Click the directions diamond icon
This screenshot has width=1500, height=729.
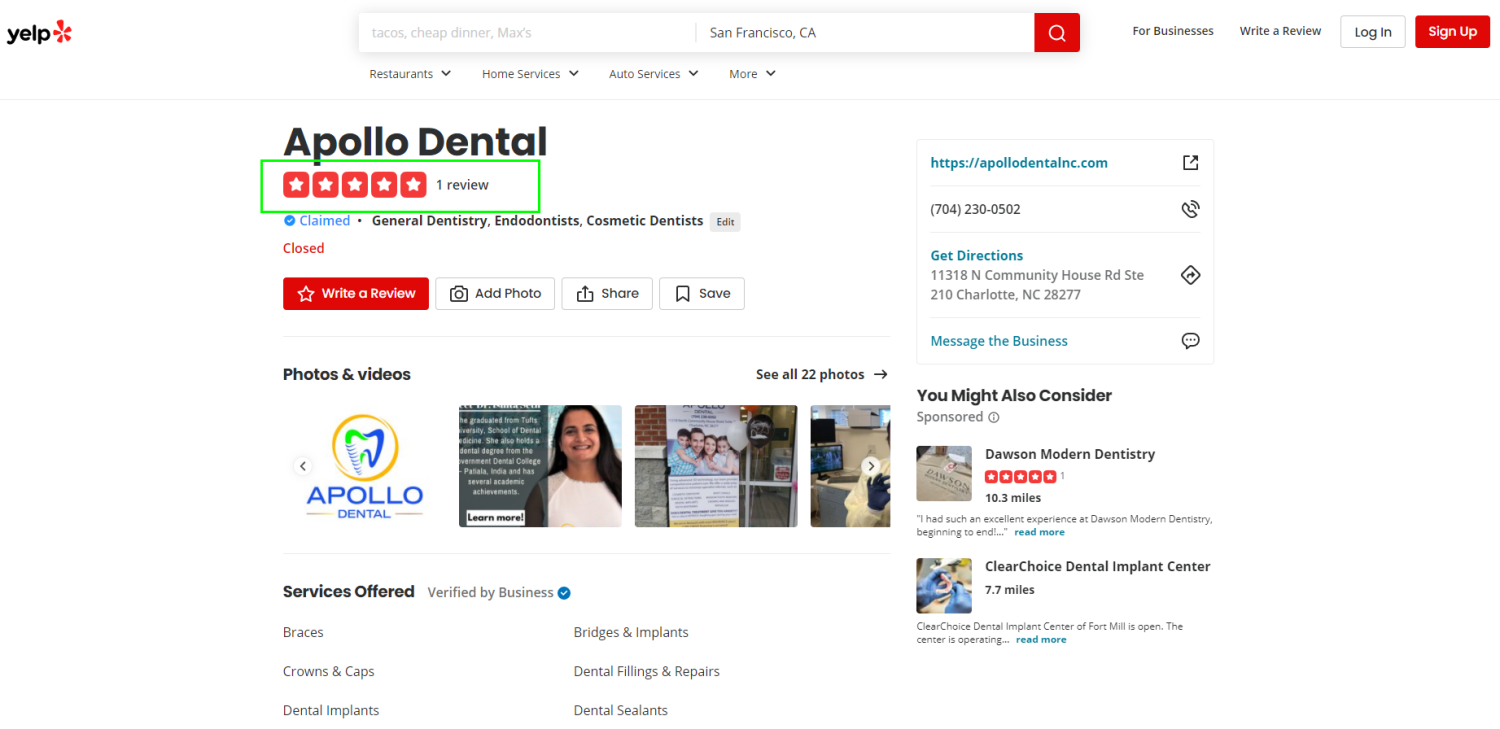[1190, 275]
